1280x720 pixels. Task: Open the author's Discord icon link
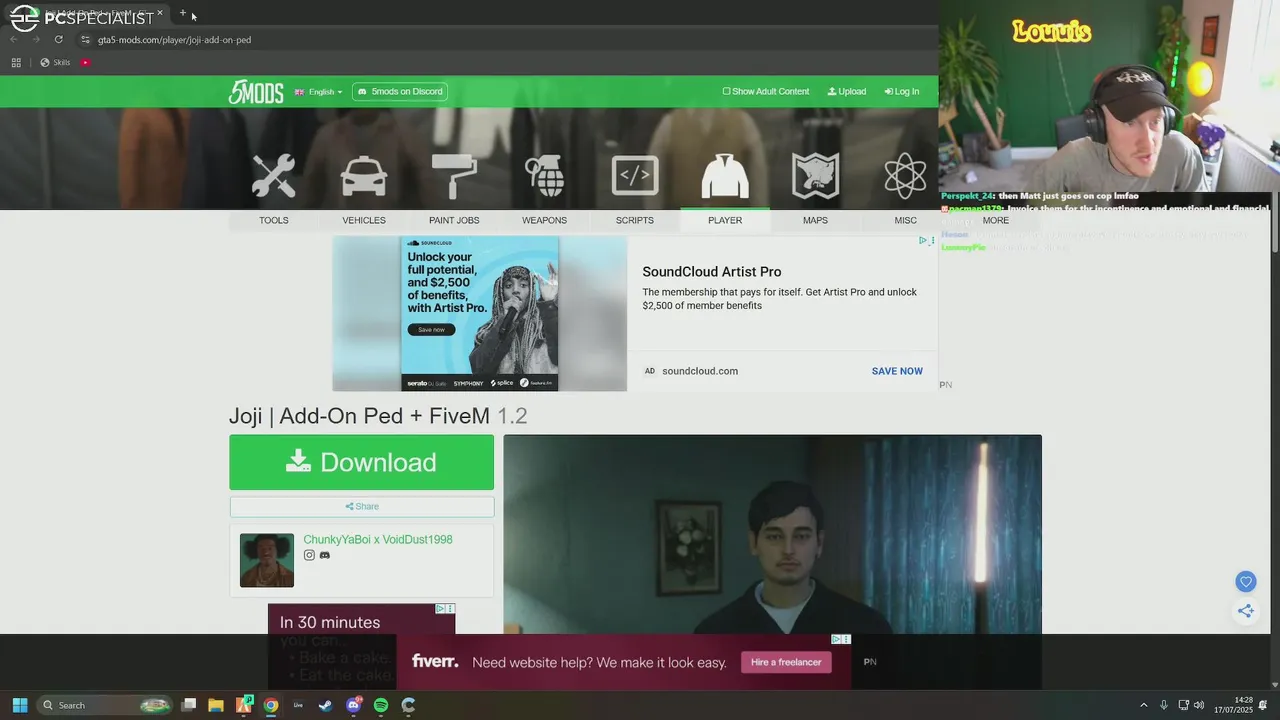click(324, 555)
